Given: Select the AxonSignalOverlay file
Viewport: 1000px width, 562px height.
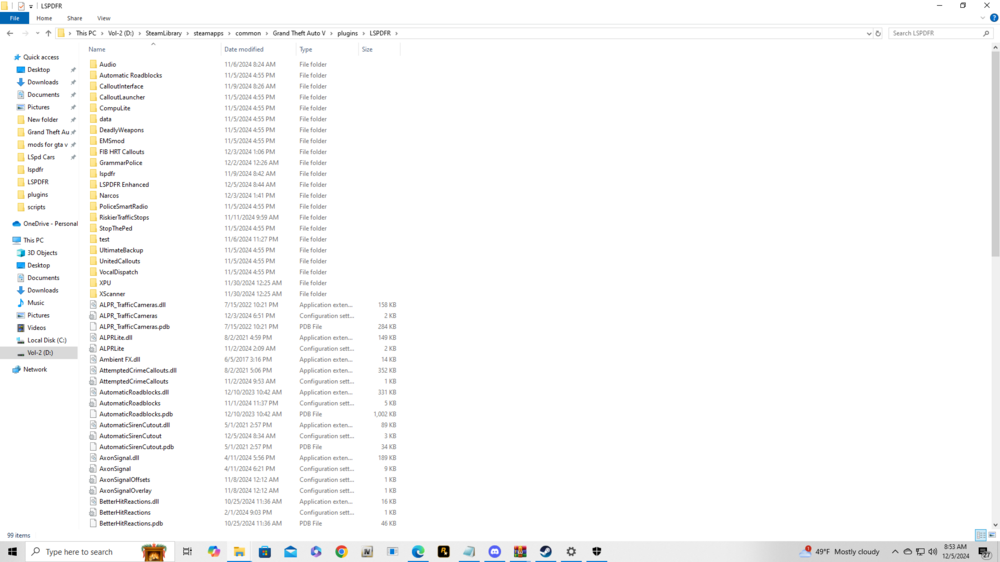Looking at the screenshot, I should point(125,491).
